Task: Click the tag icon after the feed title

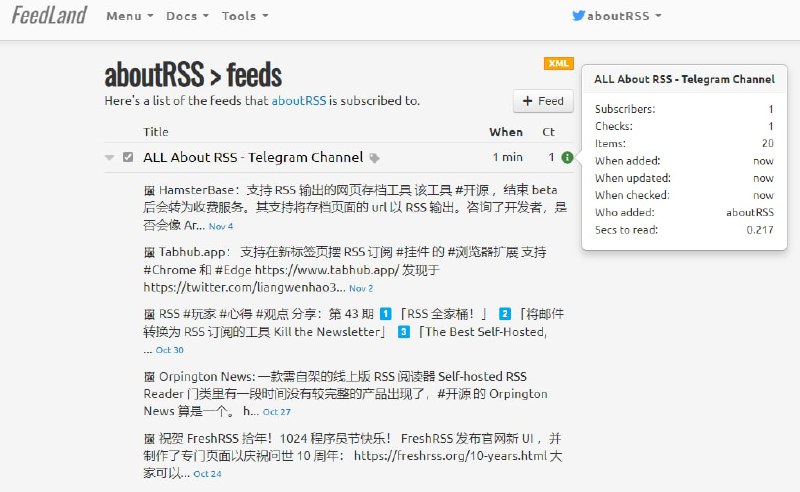Action: click(x=375, y=158)
